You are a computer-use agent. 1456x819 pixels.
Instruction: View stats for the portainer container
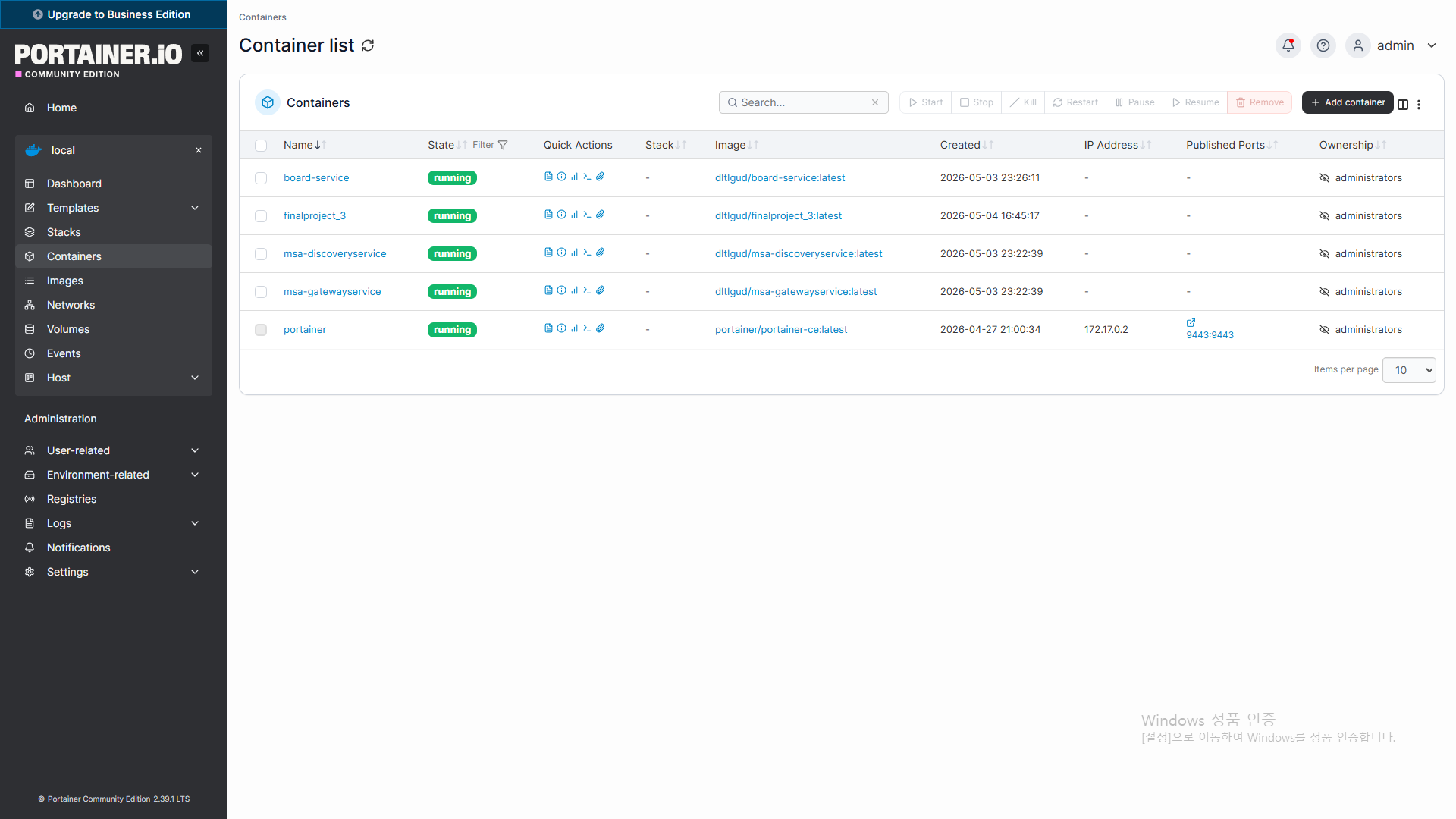574,328
